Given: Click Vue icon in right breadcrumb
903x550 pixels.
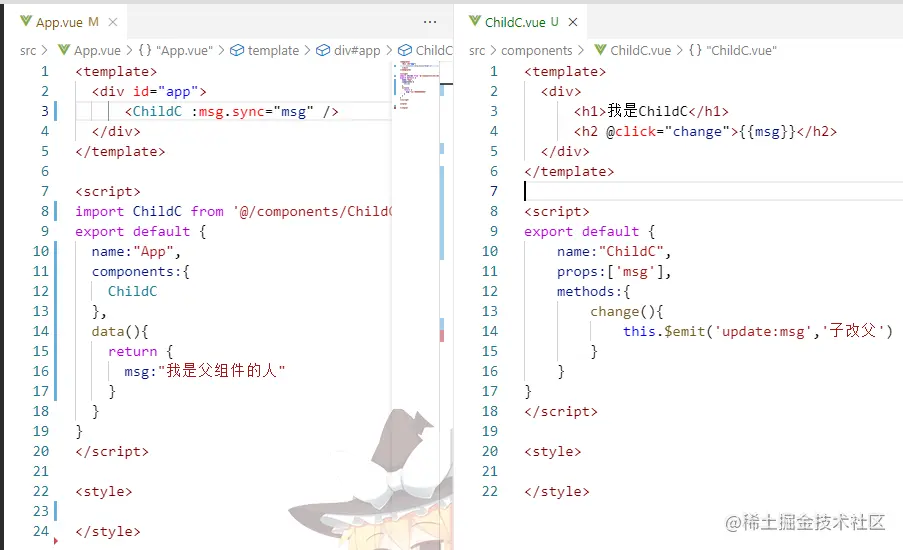Looking at the screenshot, I should tap(601, 50).
